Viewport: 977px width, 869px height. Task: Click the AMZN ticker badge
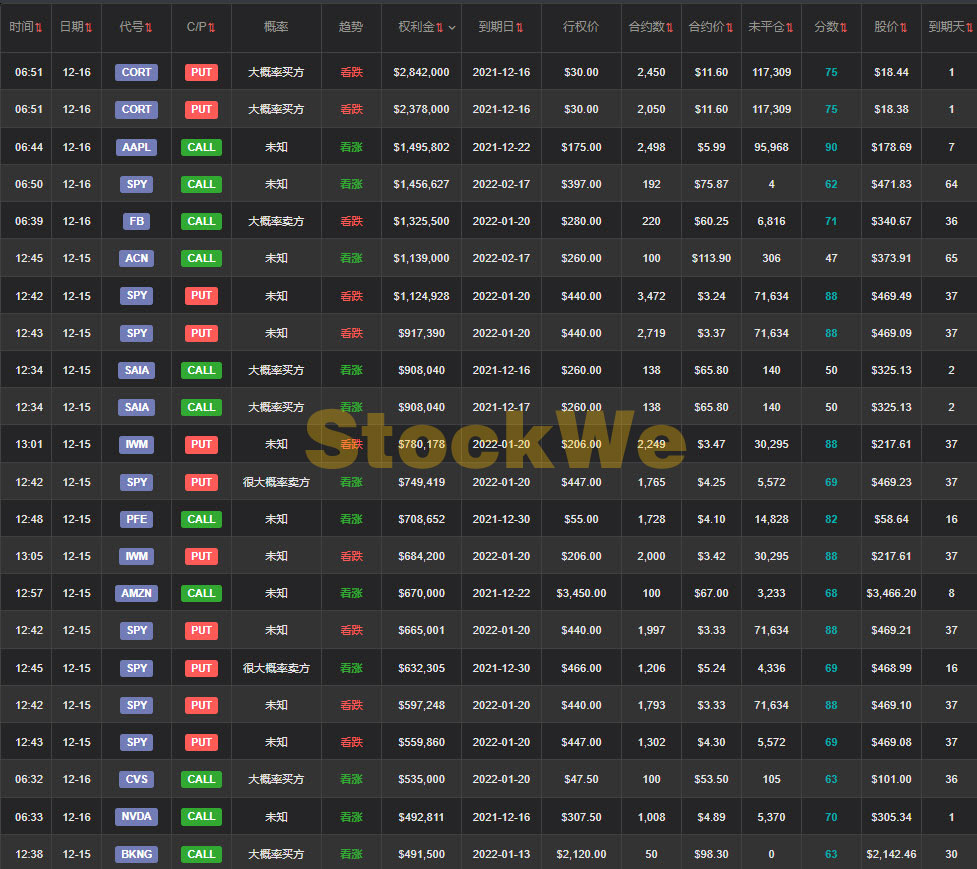[x=136, y=593]
